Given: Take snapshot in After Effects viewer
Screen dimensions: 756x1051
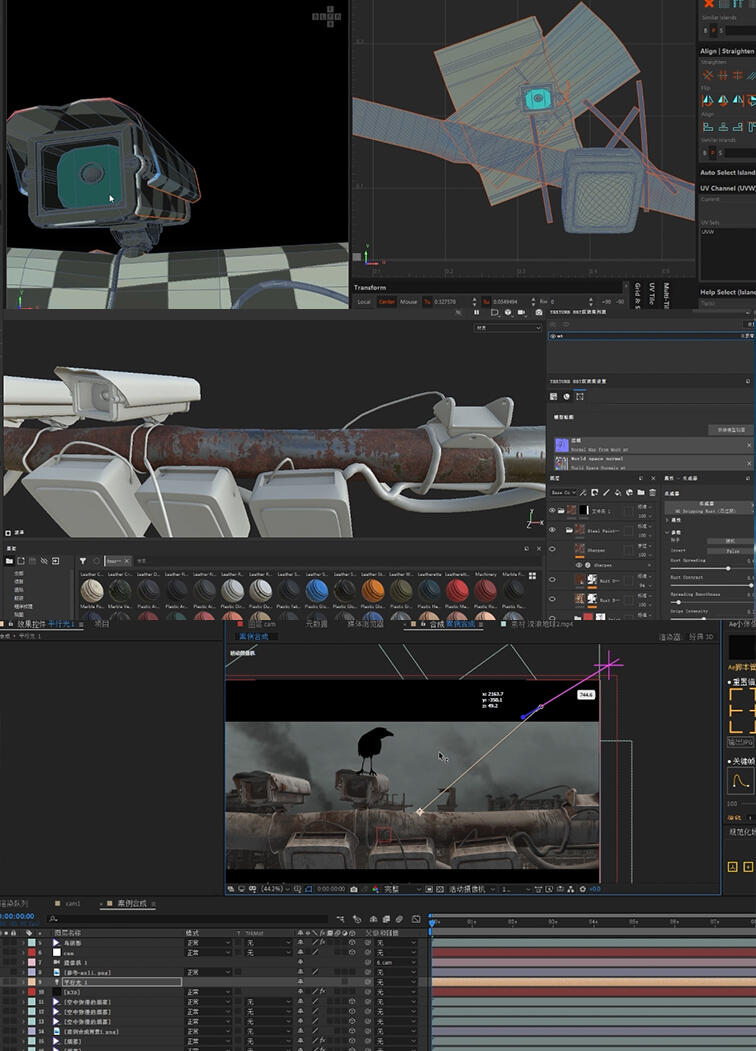Looking at the screenshot, I should pyautogui.click(x=353, y=889).
